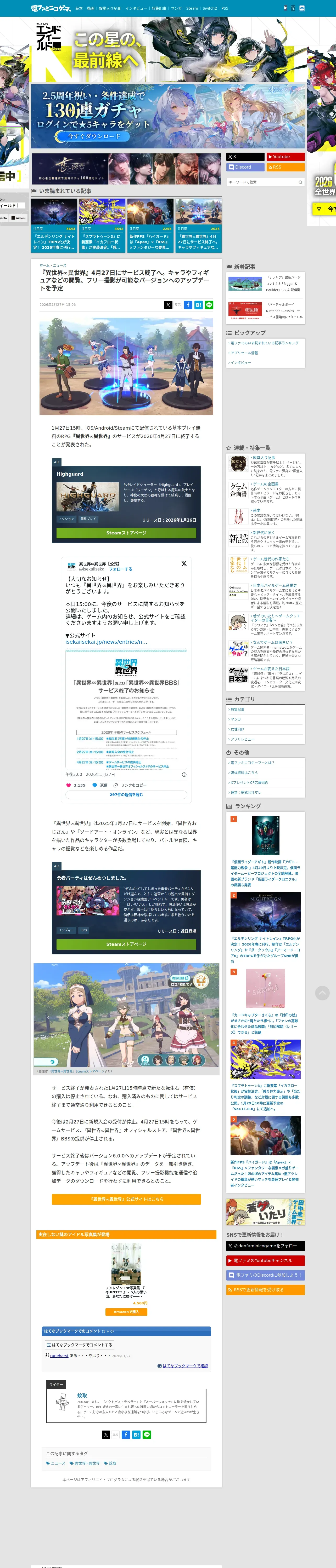Click the X follow button in sidebar
The width and height of the screenshot is (336, 1568).
click(245, 157)
